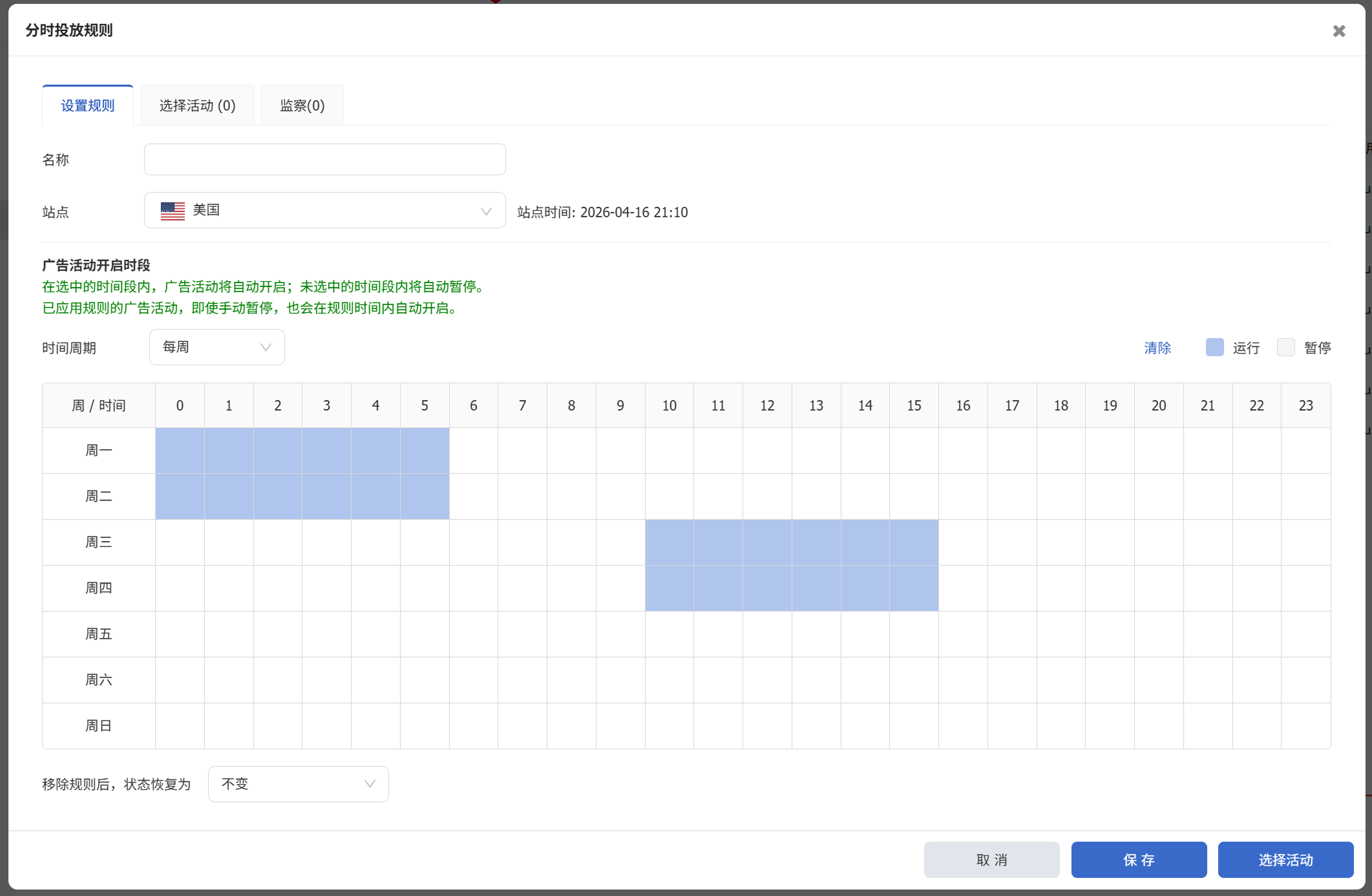Close the 分时投放规则 dialog

(1338, 31)
